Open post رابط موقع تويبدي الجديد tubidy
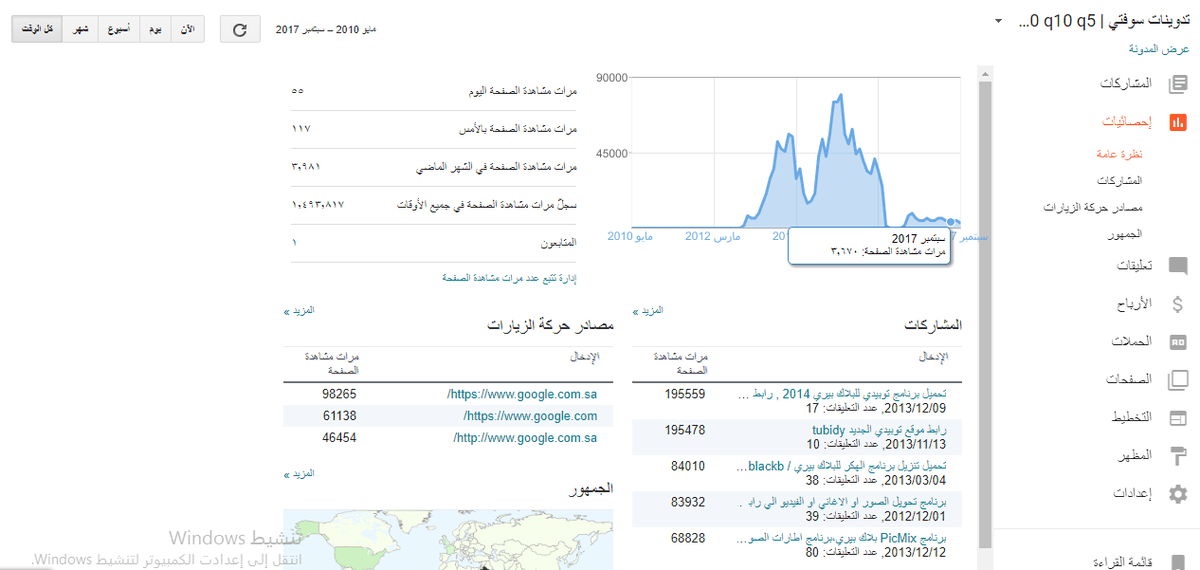This screenshot has height=570, width=1200. click(x=879, y=429)
